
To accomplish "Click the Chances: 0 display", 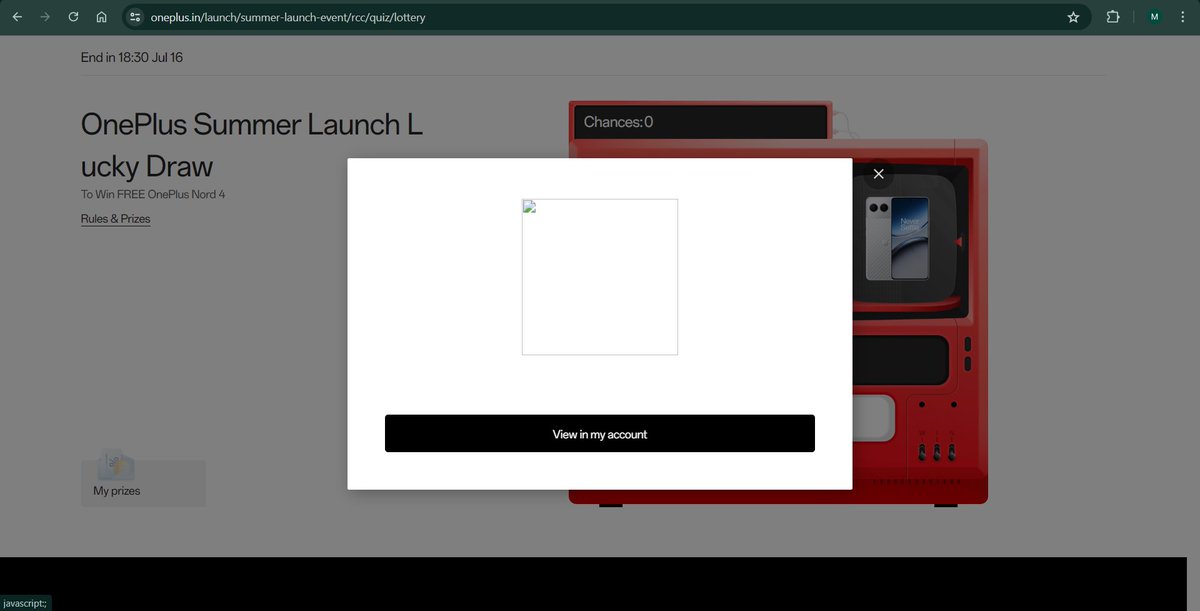I will coord(701,122).
